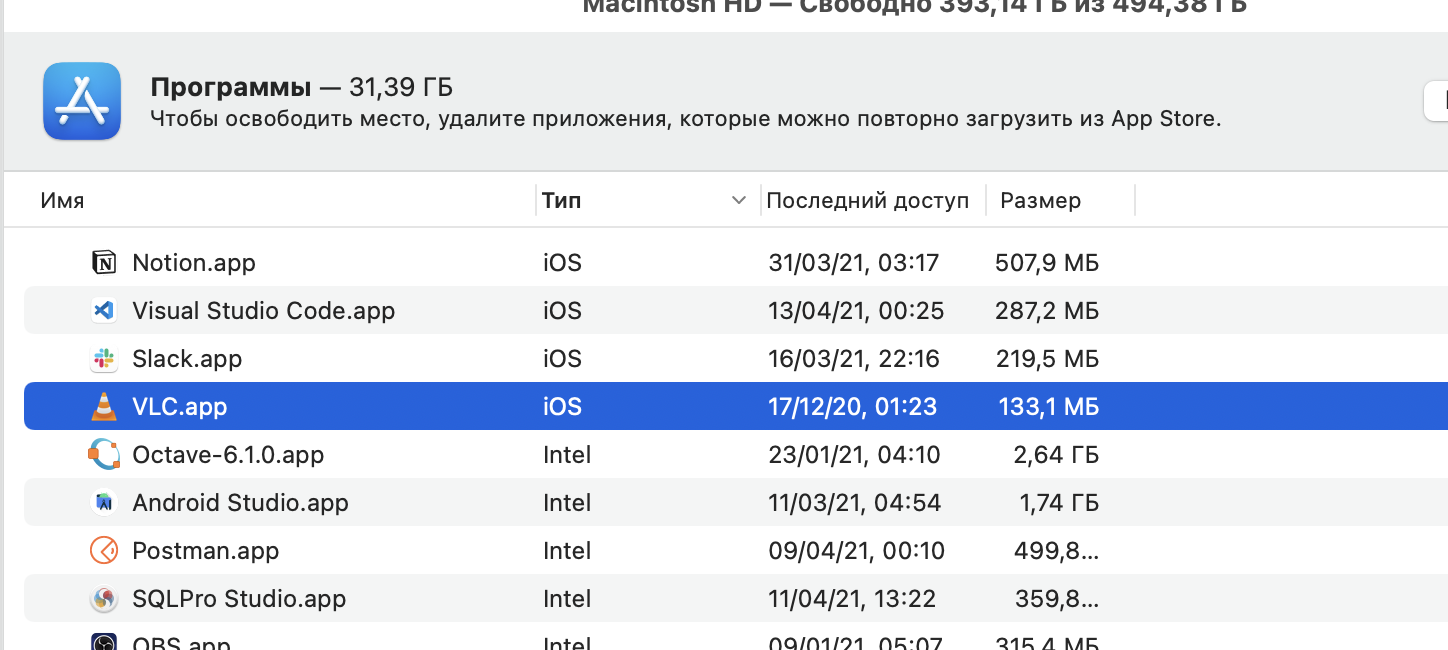Click the Octave app icon
This screenshot has height=650, width=1448.
(x=104, y=455)
